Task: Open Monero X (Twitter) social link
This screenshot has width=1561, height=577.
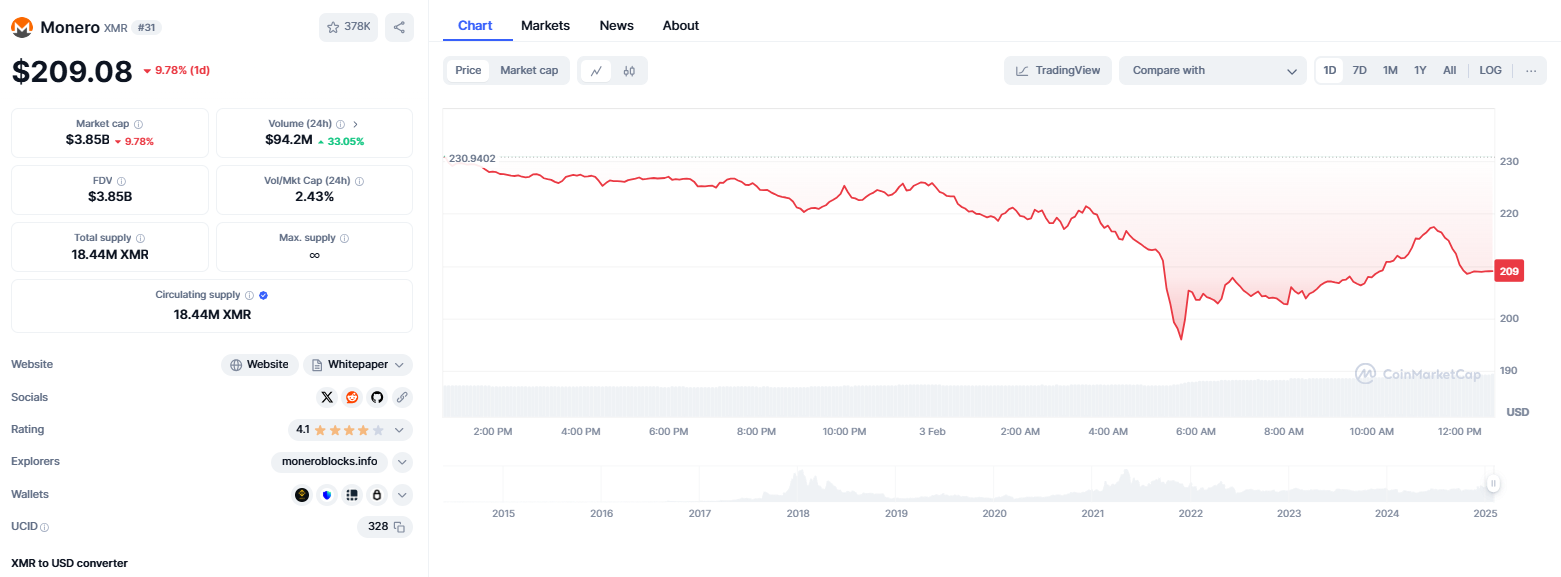Action: coord(327,397)
